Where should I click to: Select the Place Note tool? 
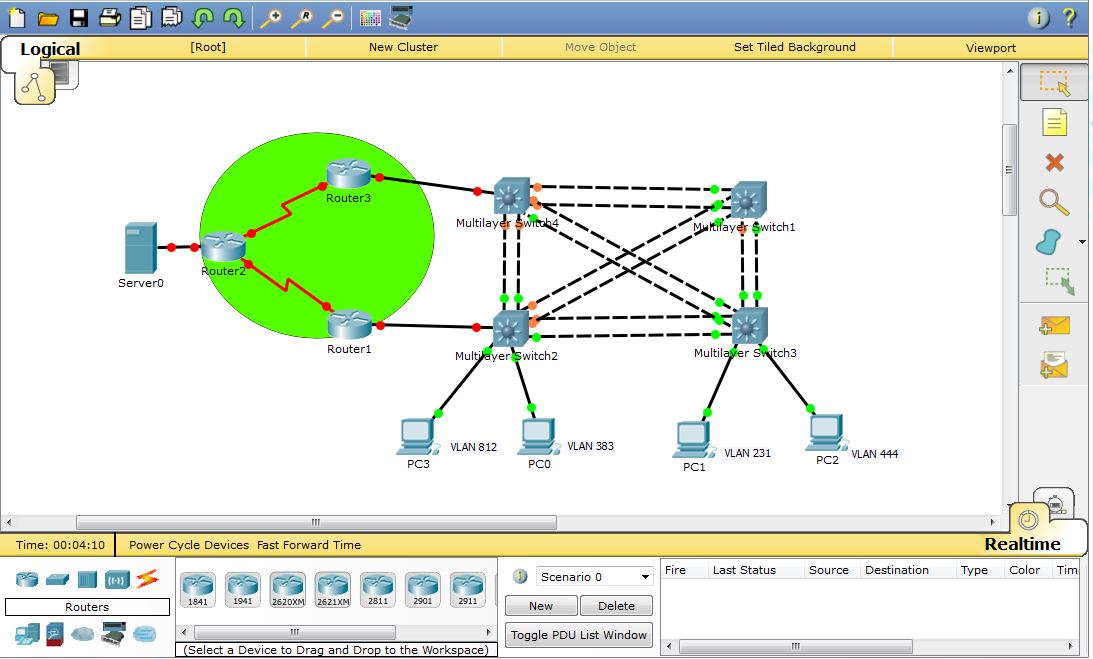click(x=1054, y=122)
